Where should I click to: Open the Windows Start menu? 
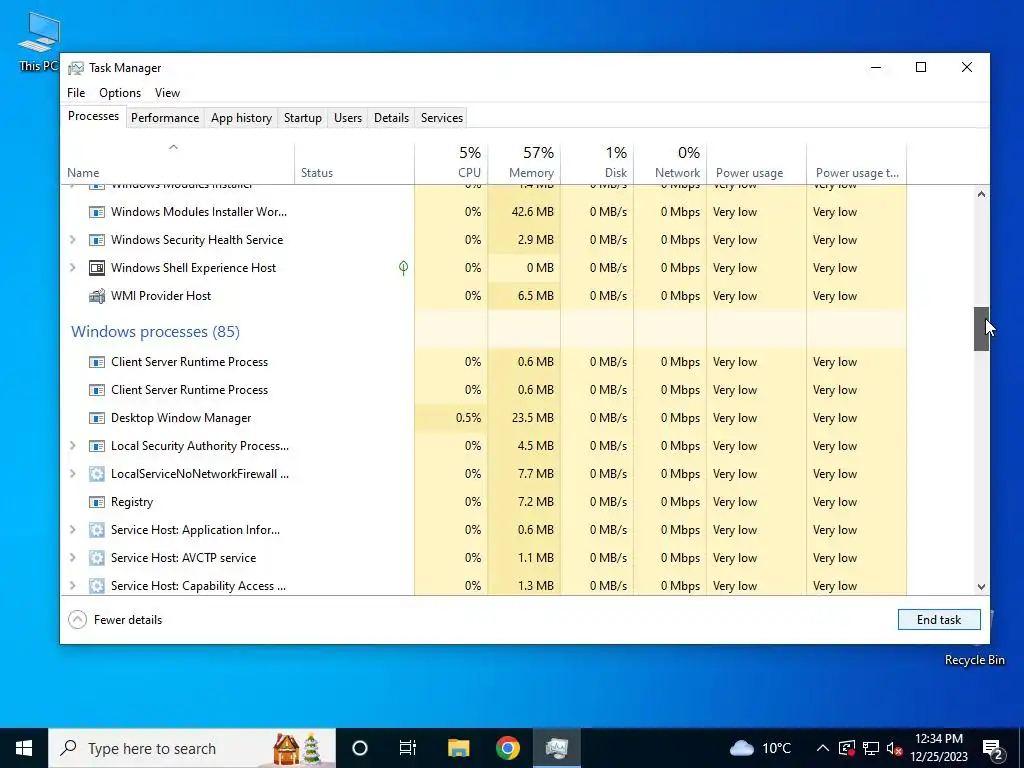[x=24, y=748]
